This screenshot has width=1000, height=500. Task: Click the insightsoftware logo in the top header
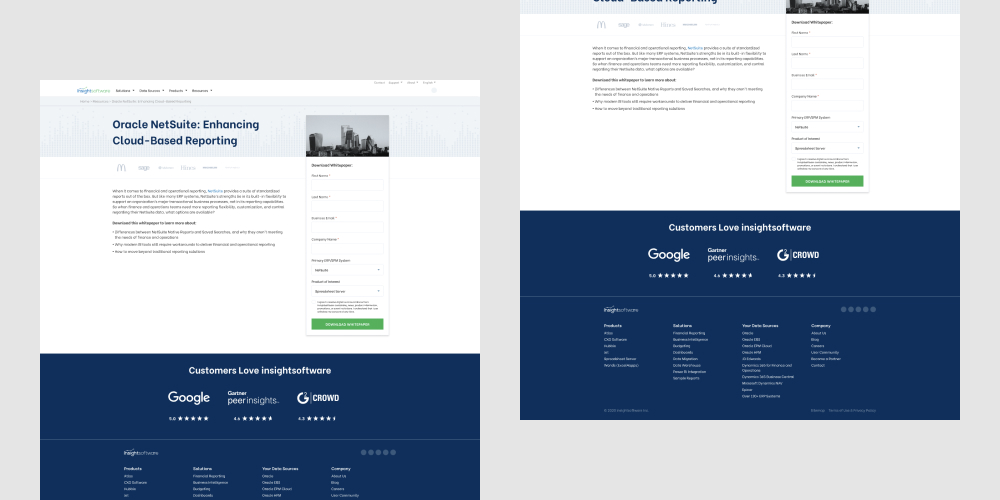94,91
